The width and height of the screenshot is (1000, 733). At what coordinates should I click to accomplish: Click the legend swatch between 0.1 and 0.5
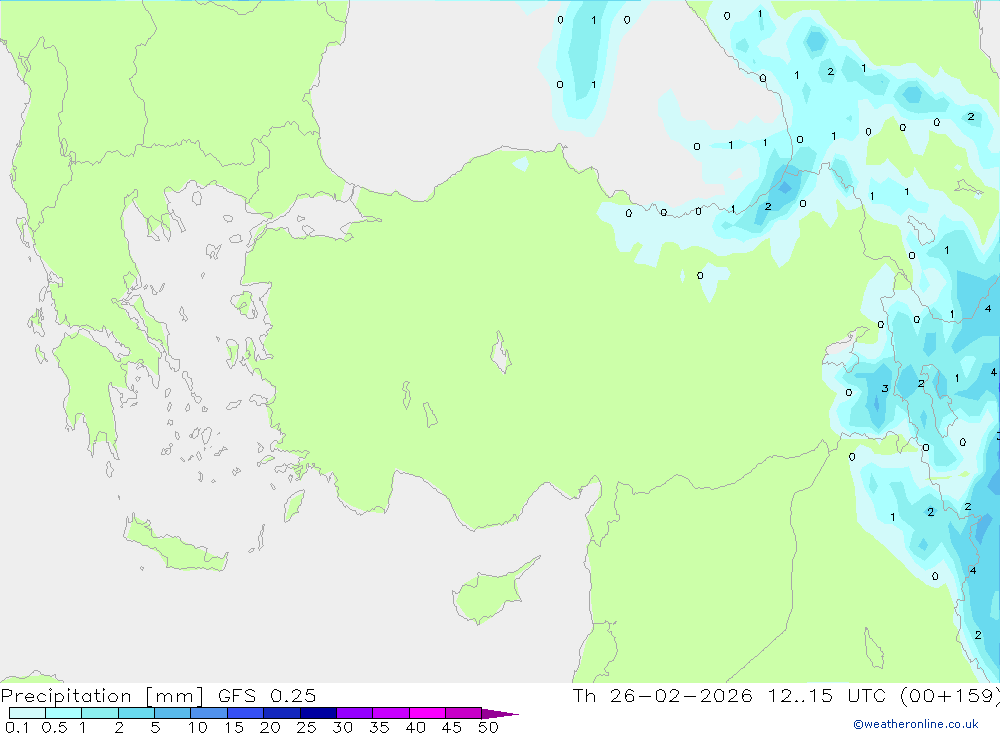[x=27, y=713]
